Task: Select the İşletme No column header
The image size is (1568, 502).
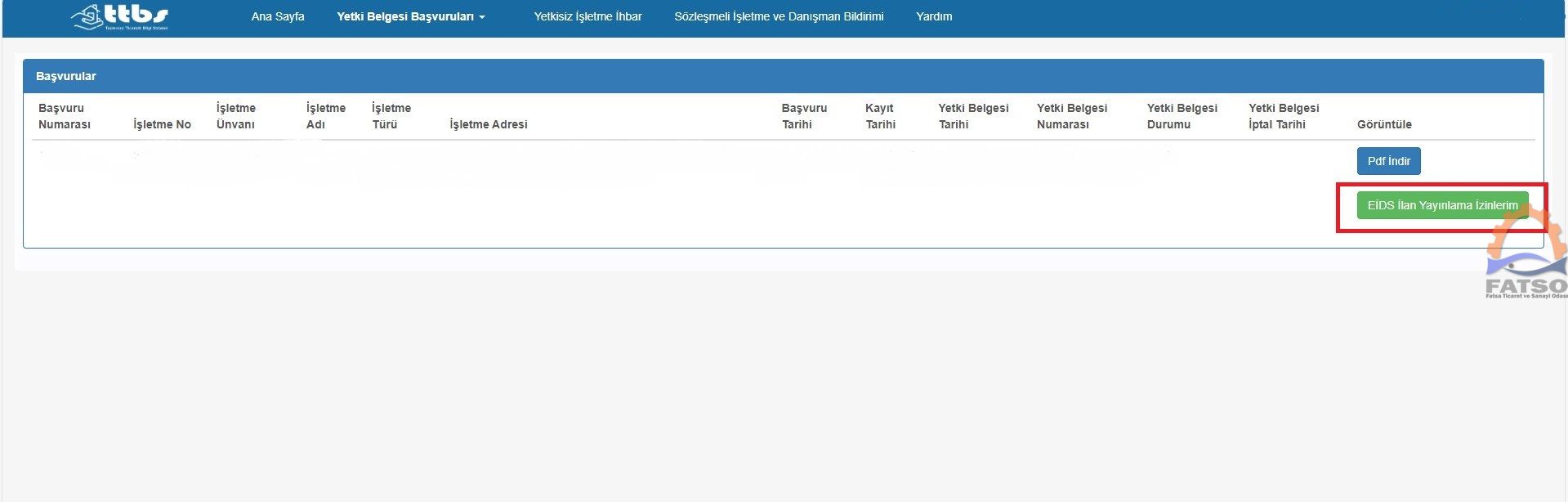Action: (x=162, y=124)
